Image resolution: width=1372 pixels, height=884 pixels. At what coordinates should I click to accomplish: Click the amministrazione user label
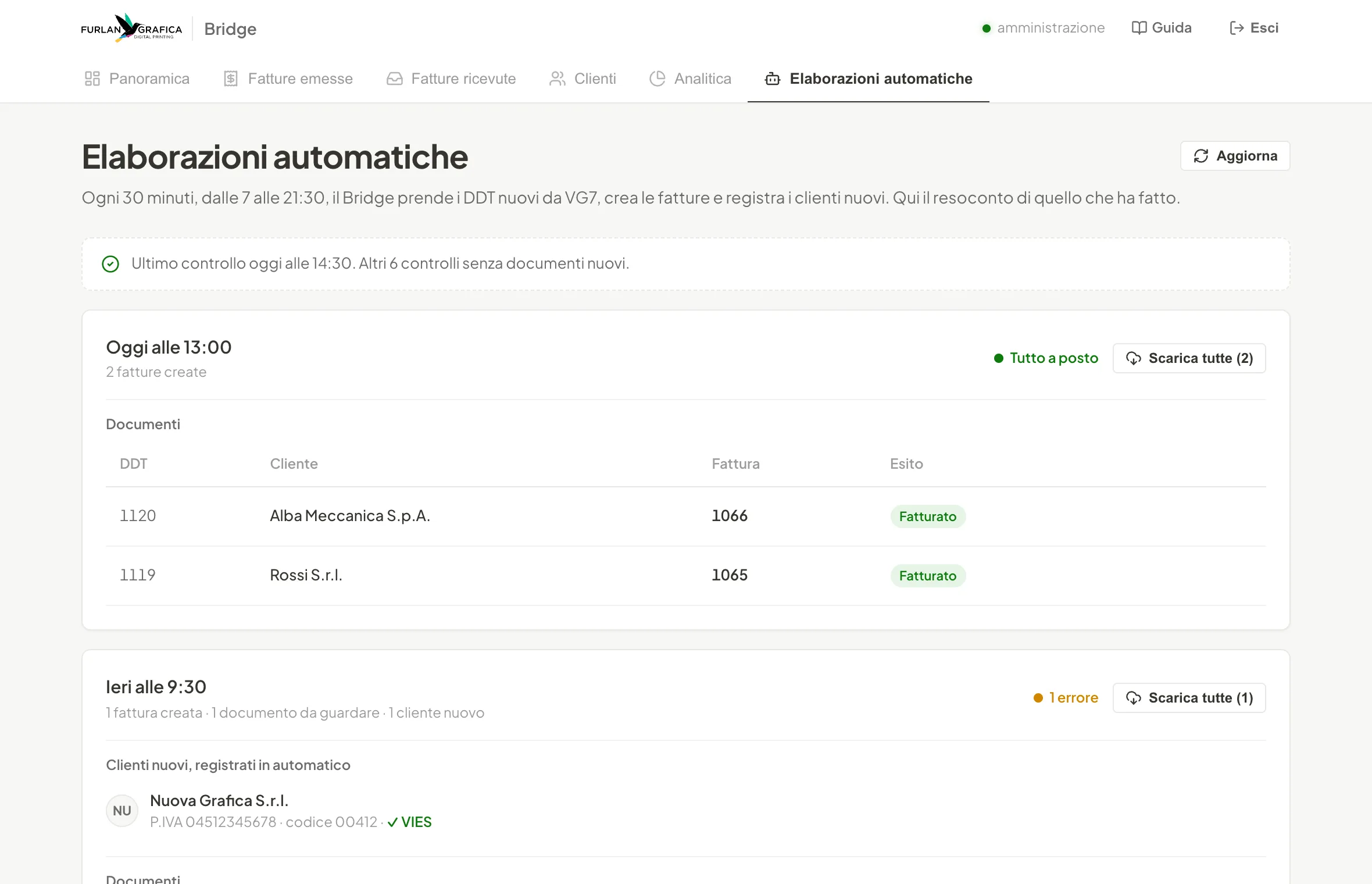1051,28
